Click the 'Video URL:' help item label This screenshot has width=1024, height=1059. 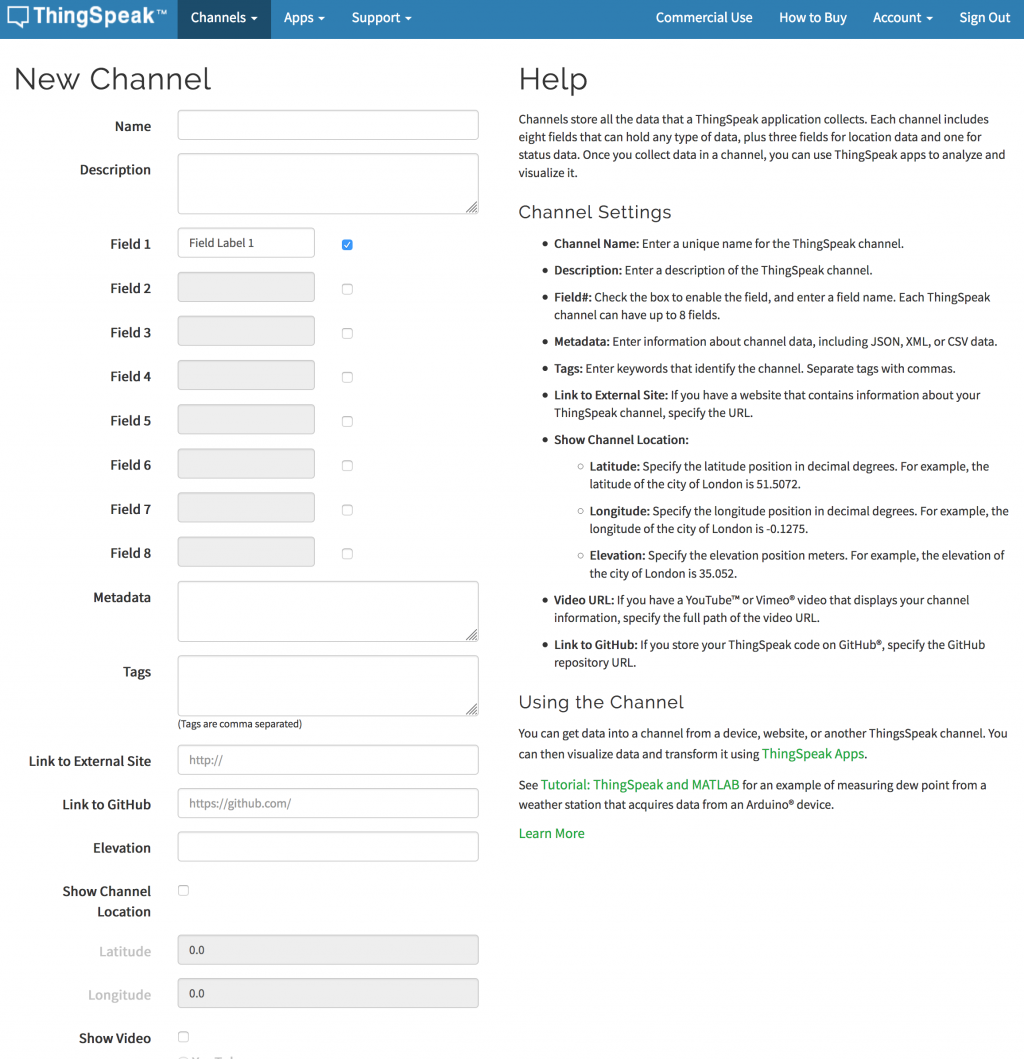click(x=584, y=600)
